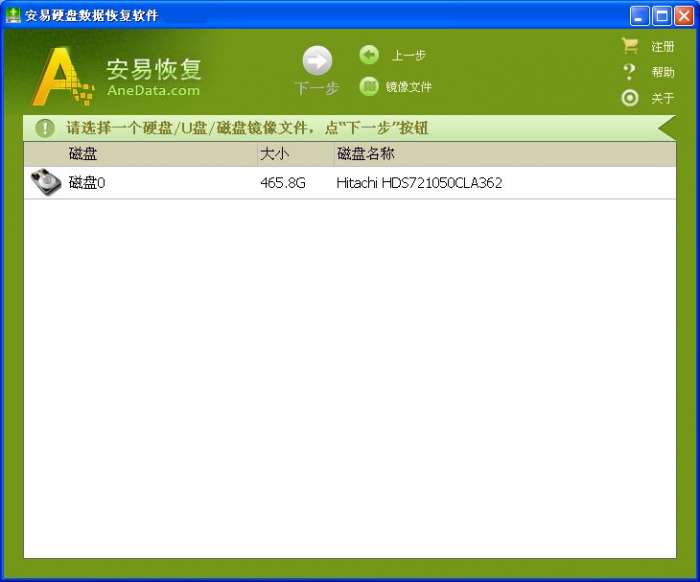Select the hard drive icon for 磁盘0
This screenshot has height=582, width=700.
point(46,182)
